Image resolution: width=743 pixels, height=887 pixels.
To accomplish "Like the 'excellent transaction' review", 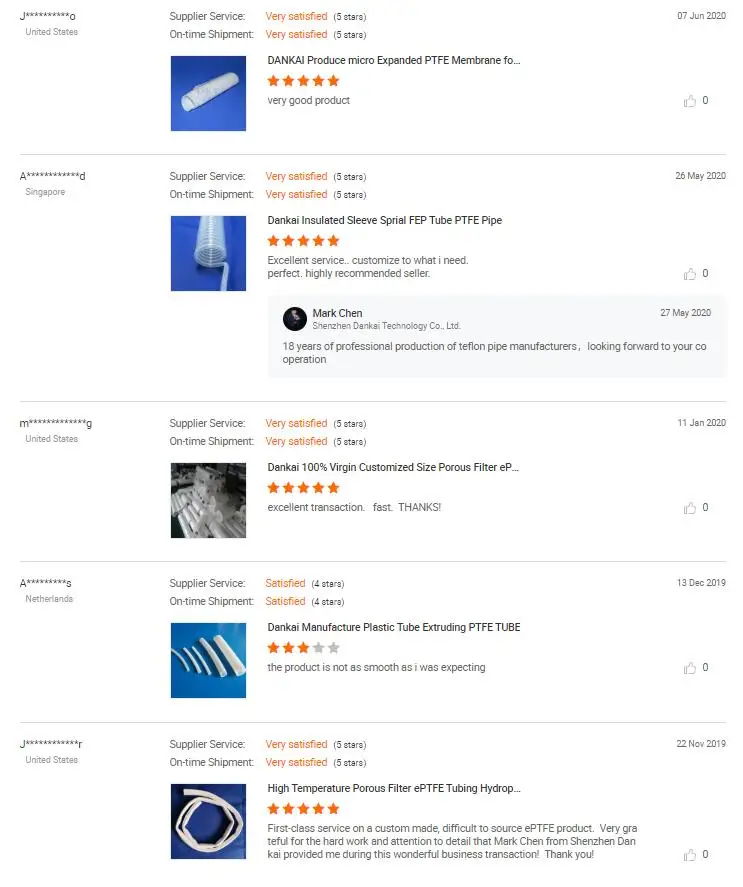I will click(690, 508).
